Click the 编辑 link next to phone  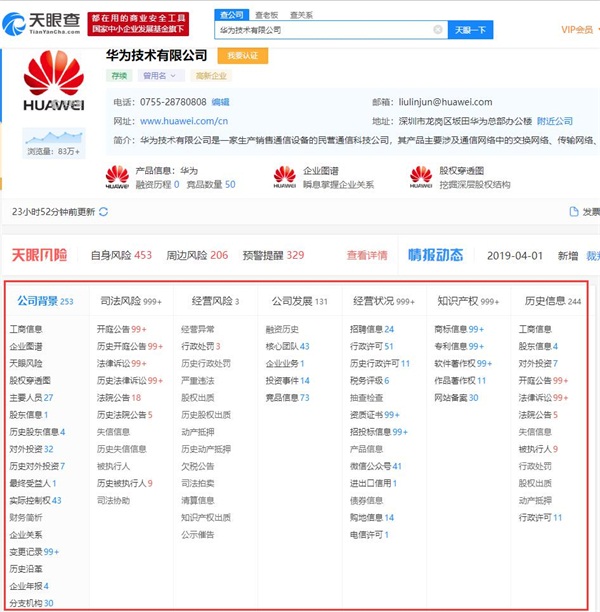coord(221,102)
